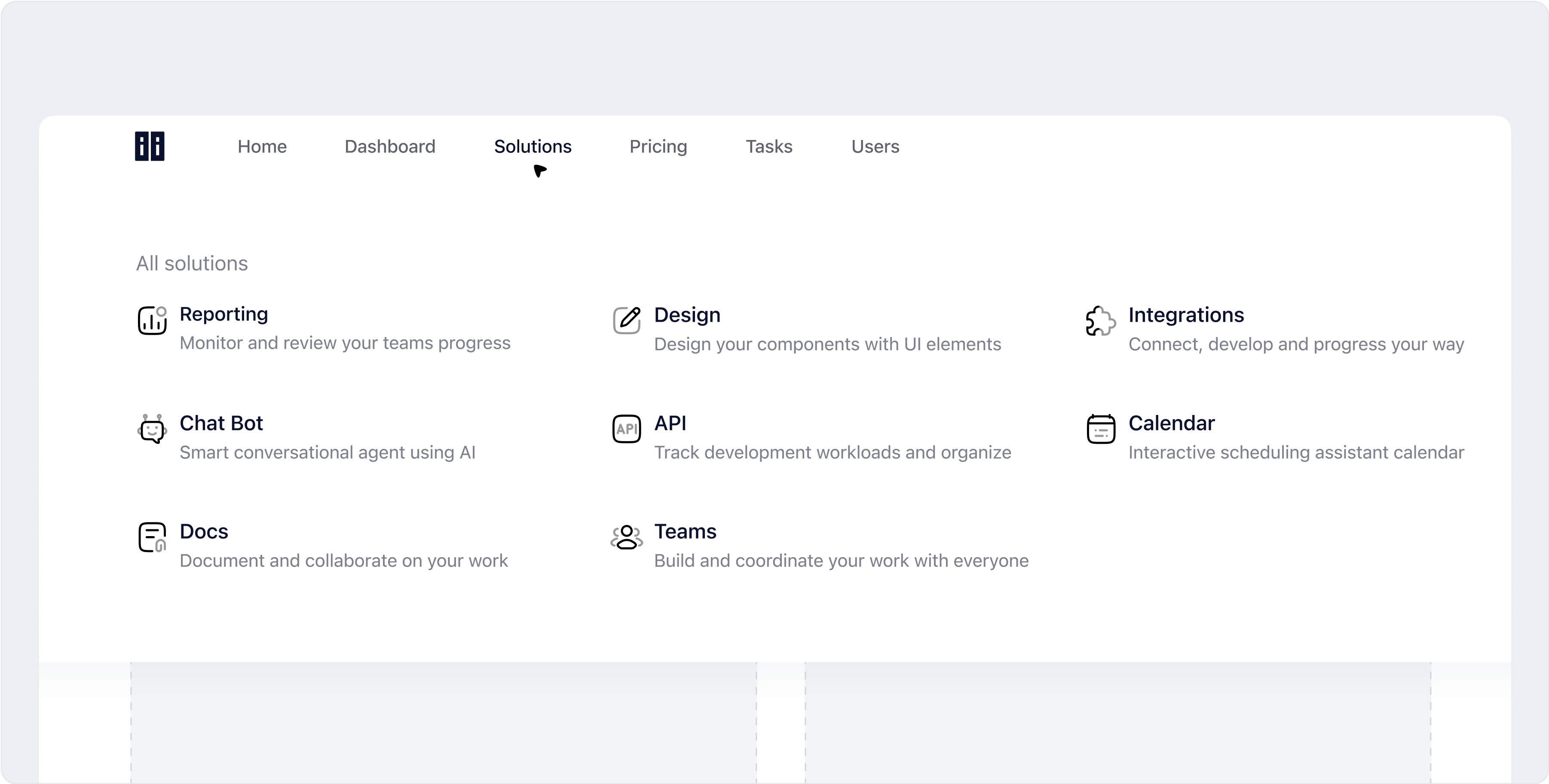Collapse the Solutions mega menu
This screenshot has width=1549, height=784.
pyautogui.click(x=533, y=146)
